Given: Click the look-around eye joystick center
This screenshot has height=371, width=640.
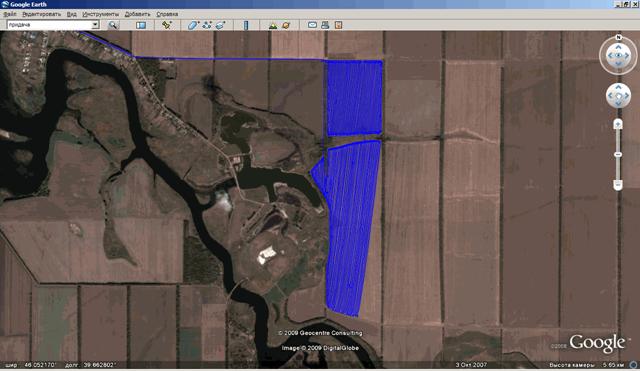Looking at the screenshot, I should point(618,55).
